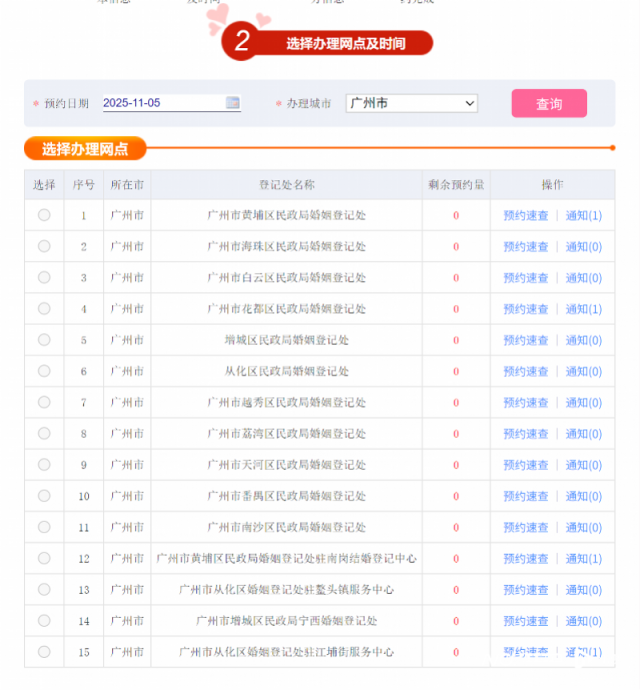Click 通知(0) link in row 9
The width and height of the screenshot is (640, 690).
click(583, 466)
